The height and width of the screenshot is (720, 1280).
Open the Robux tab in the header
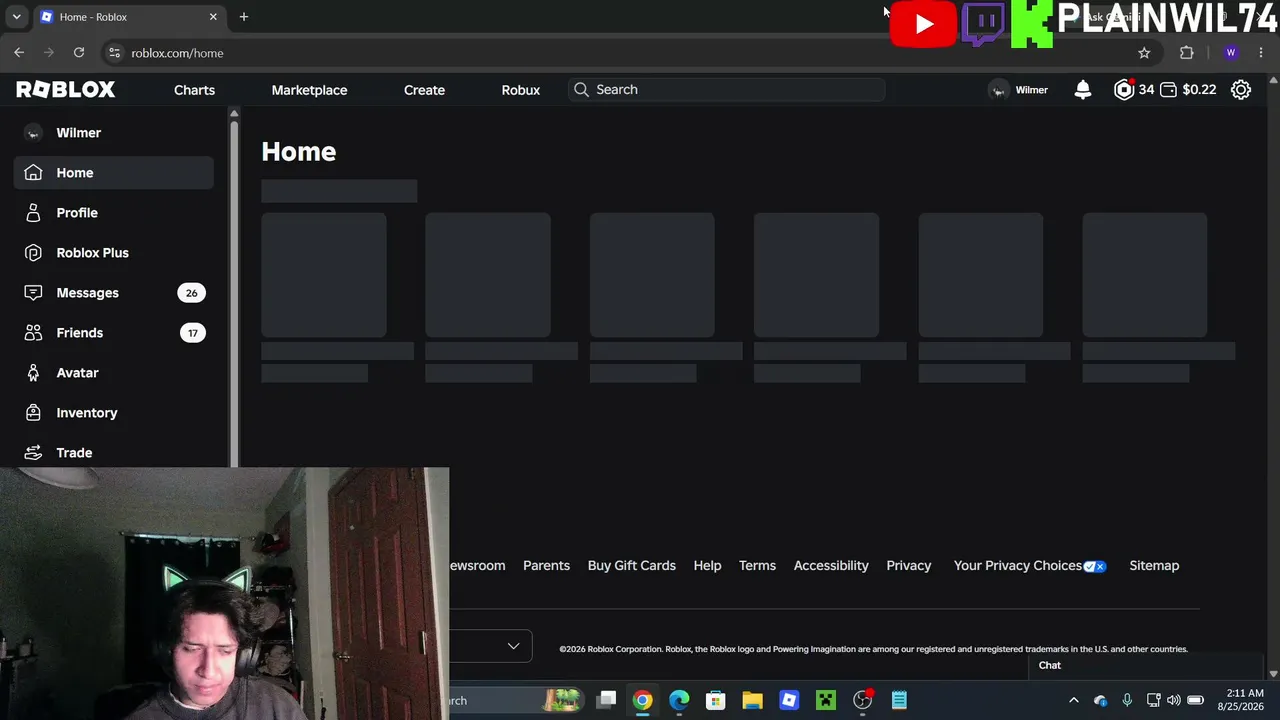[x=520, y=90]
